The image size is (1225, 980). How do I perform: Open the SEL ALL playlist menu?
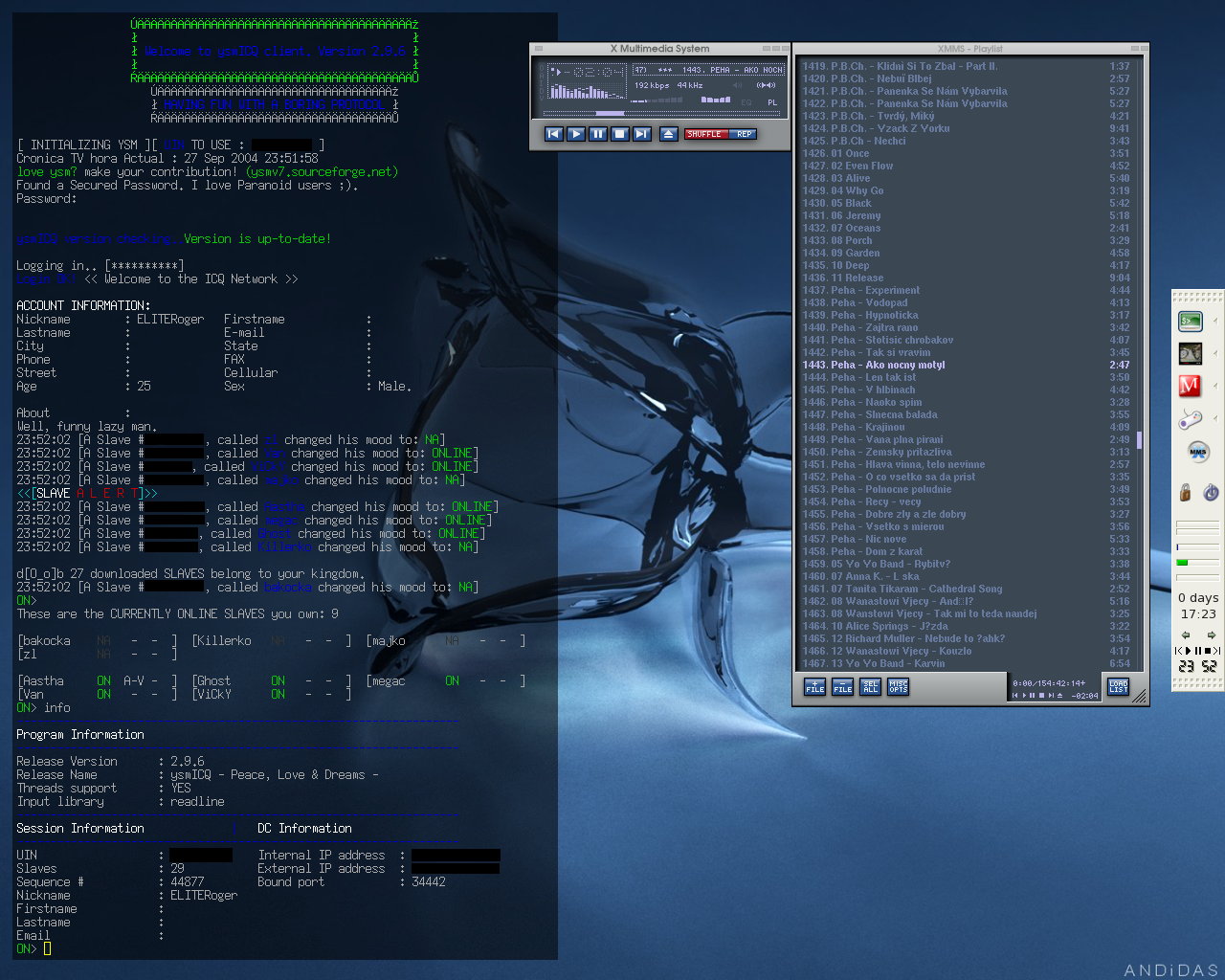tap(870, 686)
